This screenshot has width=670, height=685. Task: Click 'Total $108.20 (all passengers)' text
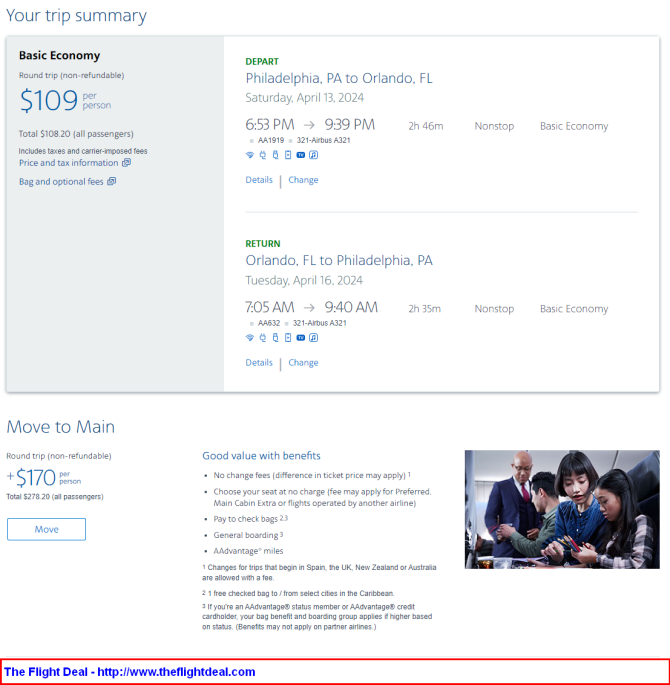point(76,134)
